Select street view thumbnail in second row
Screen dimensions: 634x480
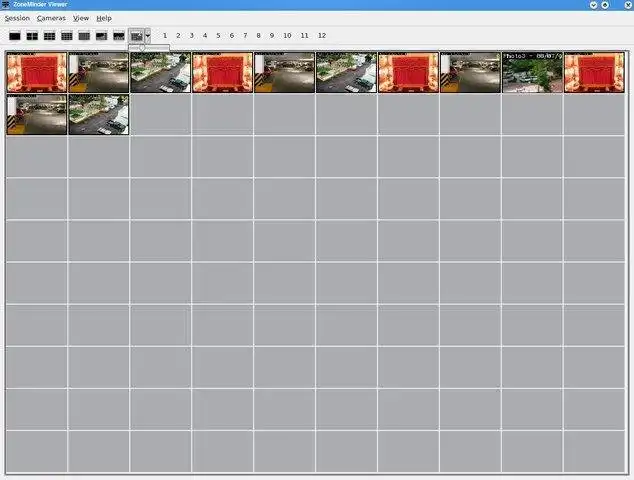point(99,114)
